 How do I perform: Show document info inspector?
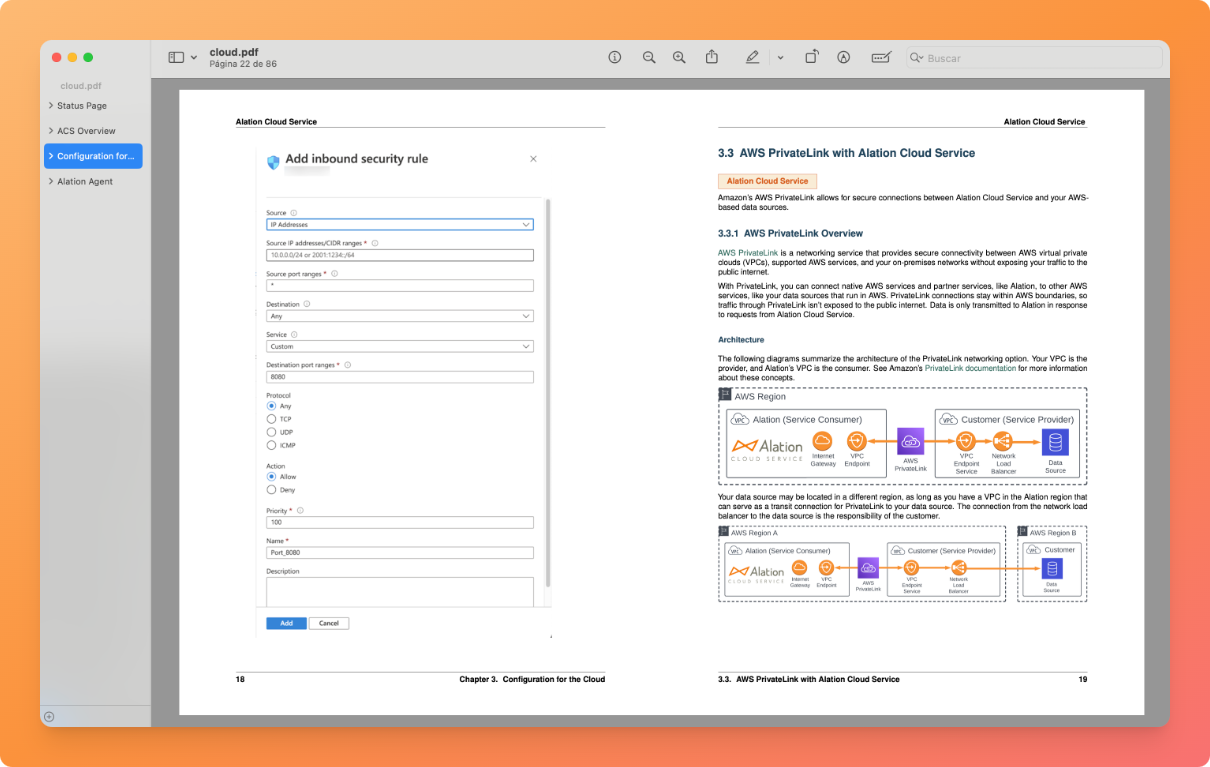click(x=615, y=58)
